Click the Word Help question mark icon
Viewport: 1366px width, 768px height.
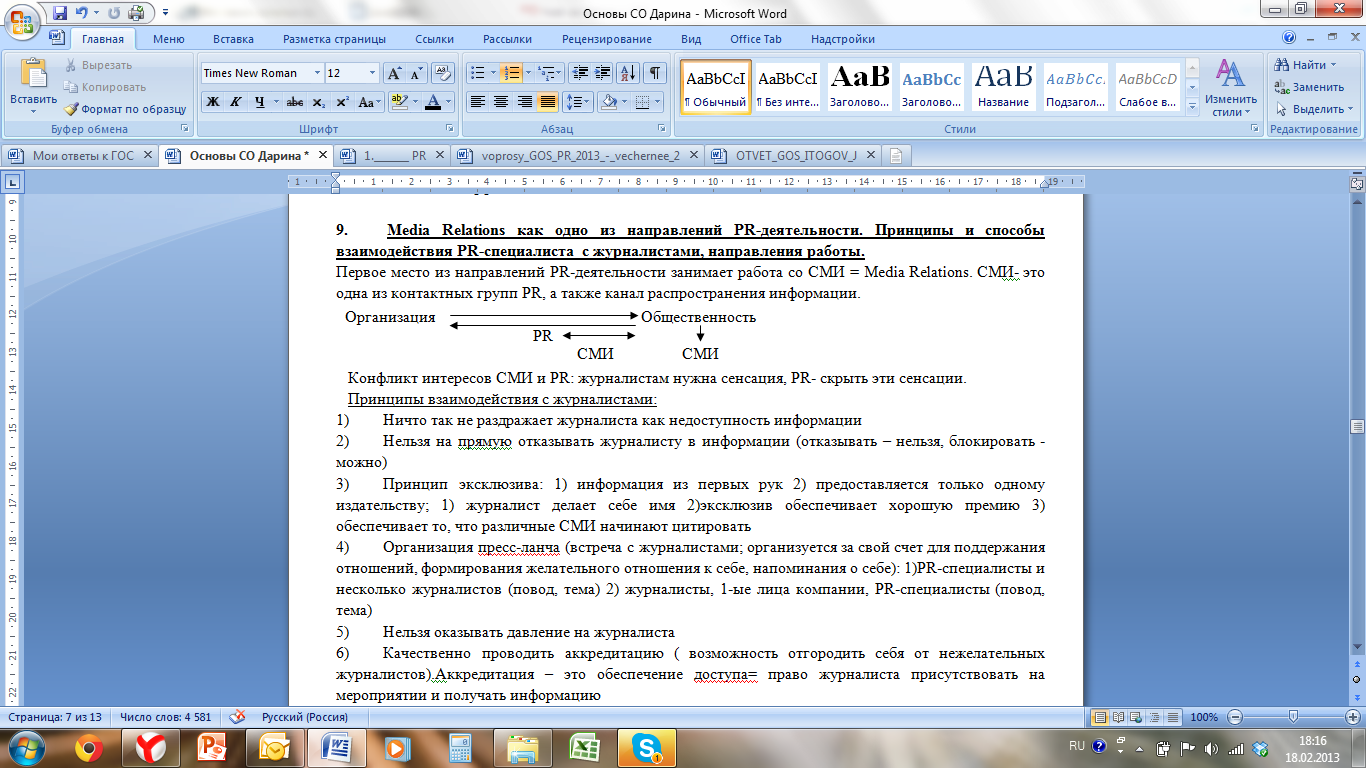point(1289,39)
